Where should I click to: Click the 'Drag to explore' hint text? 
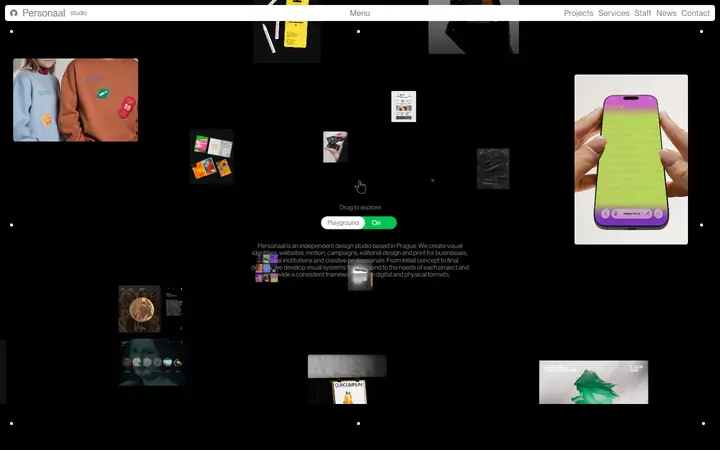click(360, 208)
